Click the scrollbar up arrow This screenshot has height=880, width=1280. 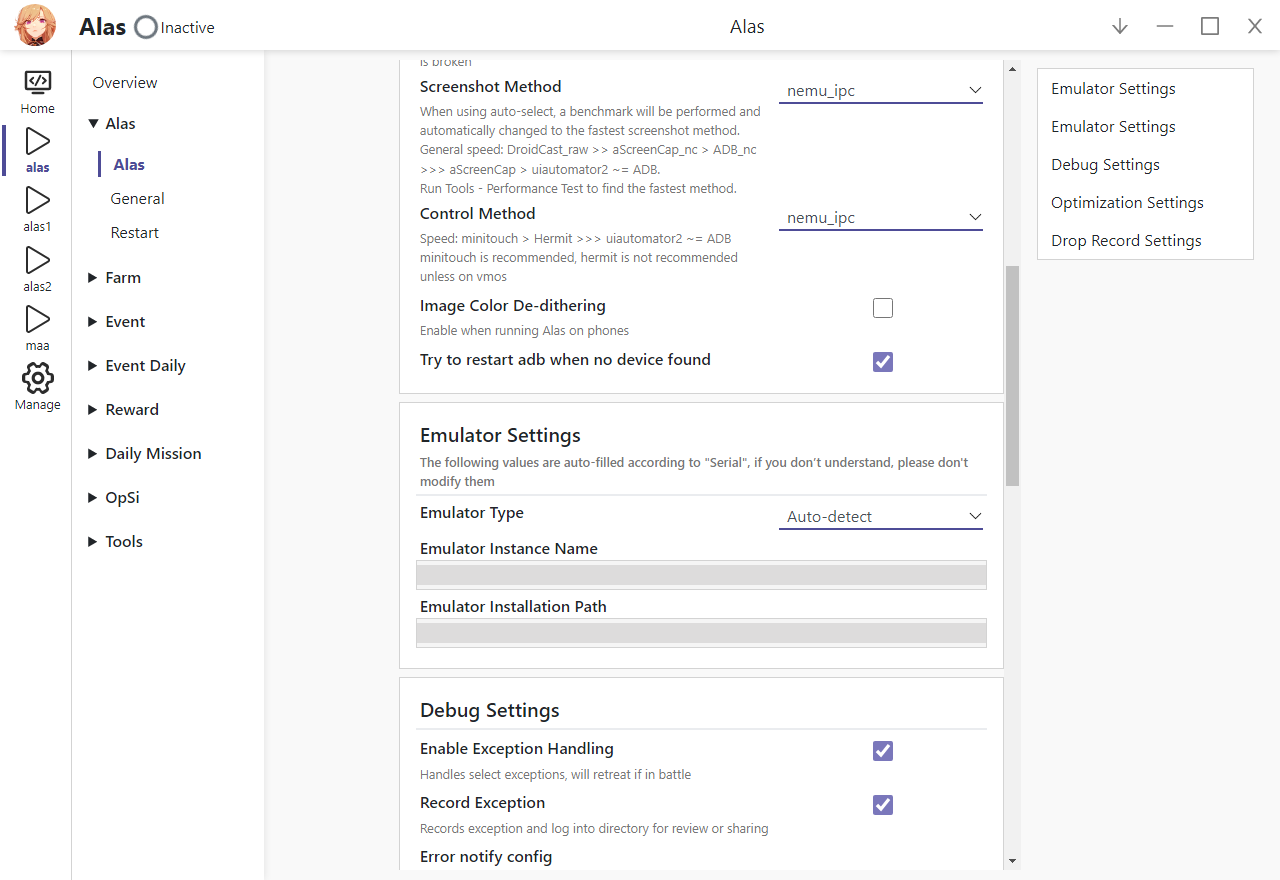[x=1012, y=70]
